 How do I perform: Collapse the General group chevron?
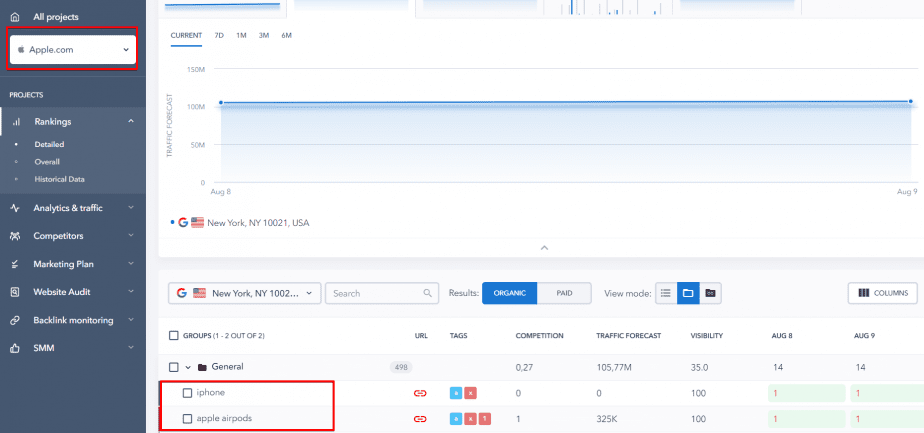click(x=188, y=367)
